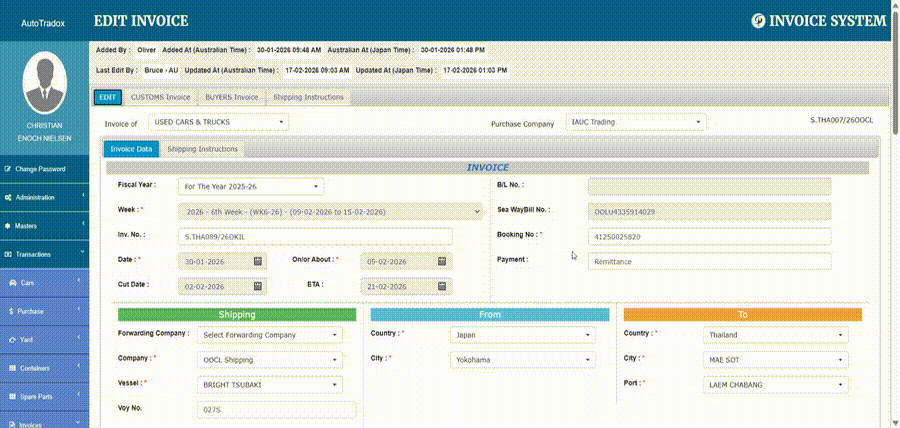This screenshot has width=900, height=428.
Task: Open the From City dropdown
Action: [x=522, y=360]
